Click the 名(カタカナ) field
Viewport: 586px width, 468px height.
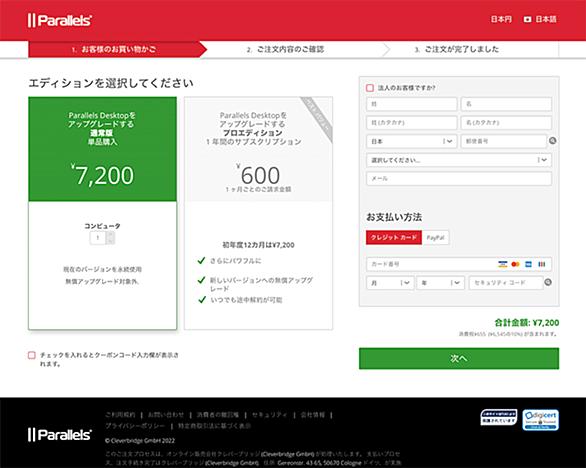pyautogui.click(x=506, y=123)
